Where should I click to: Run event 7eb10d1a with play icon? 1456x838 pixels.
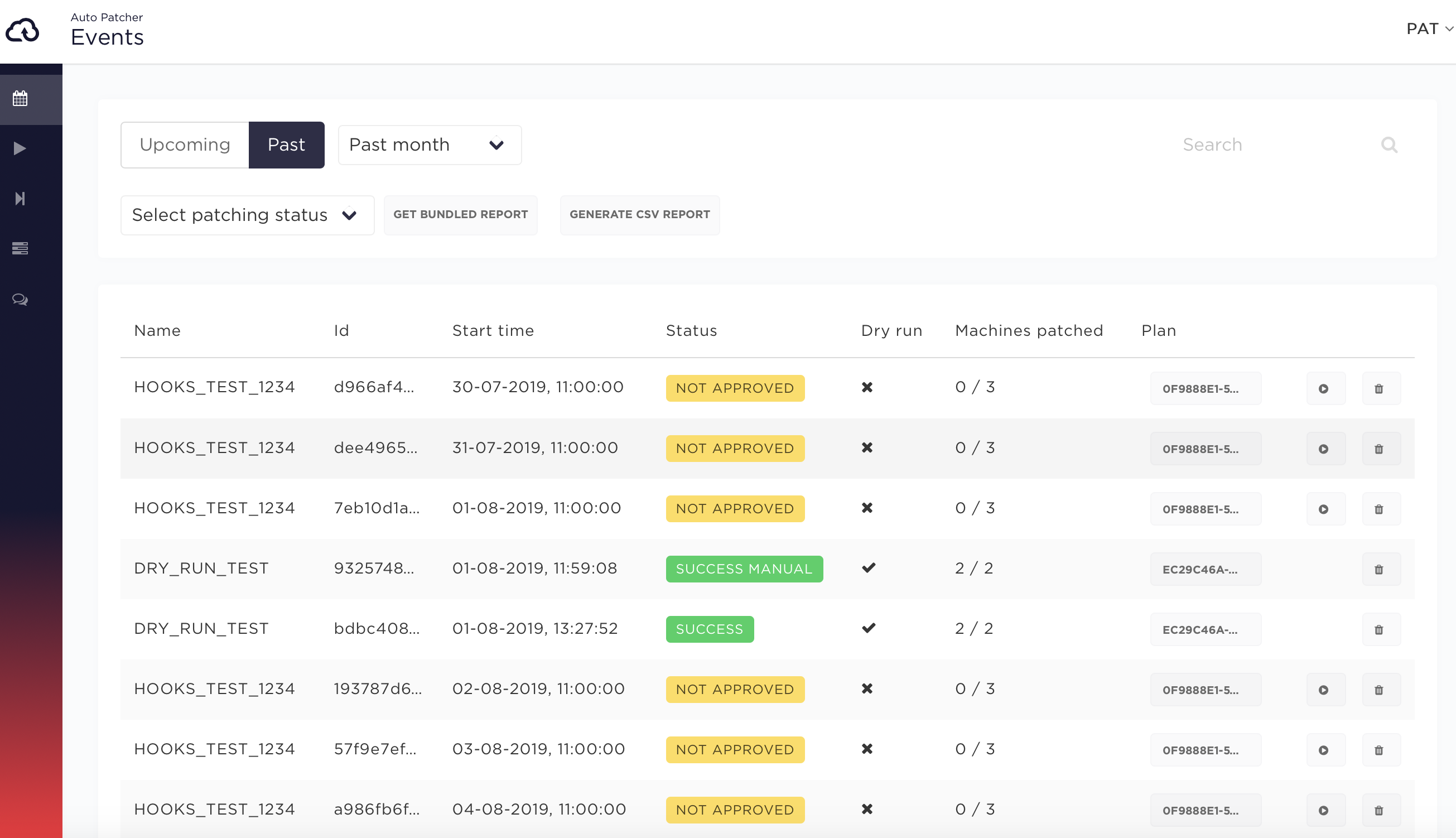point(1325,509)
